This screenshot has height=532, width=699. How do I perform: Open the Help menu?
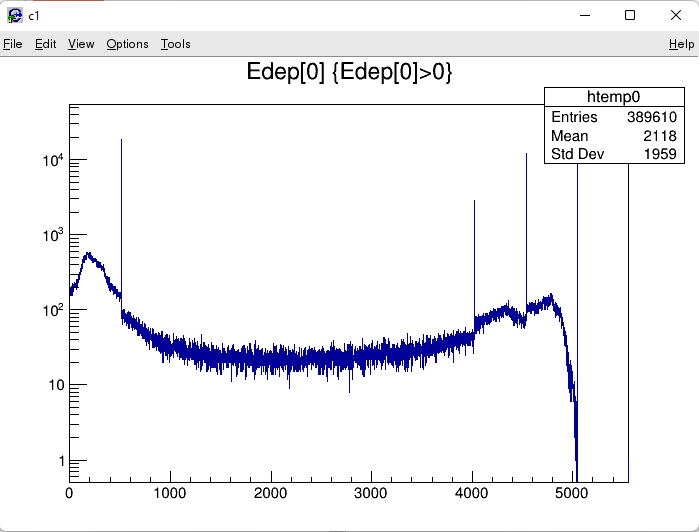pos(681,44)
